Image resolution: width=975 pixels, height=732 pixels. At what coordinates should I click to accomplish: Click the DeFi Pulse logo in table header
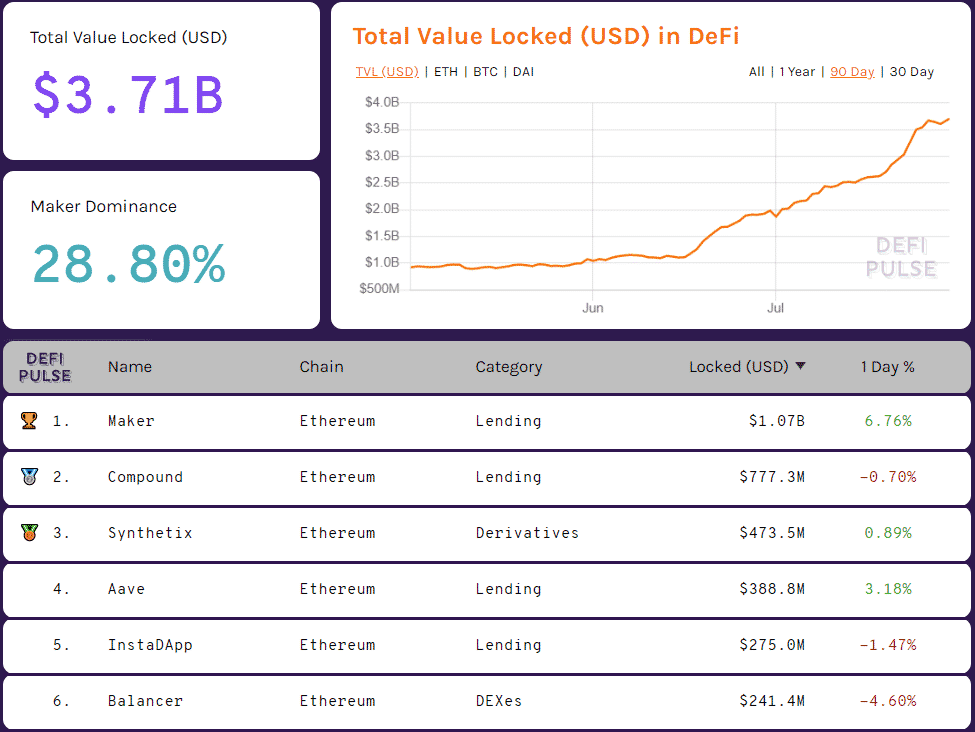[x=45, y=367]
